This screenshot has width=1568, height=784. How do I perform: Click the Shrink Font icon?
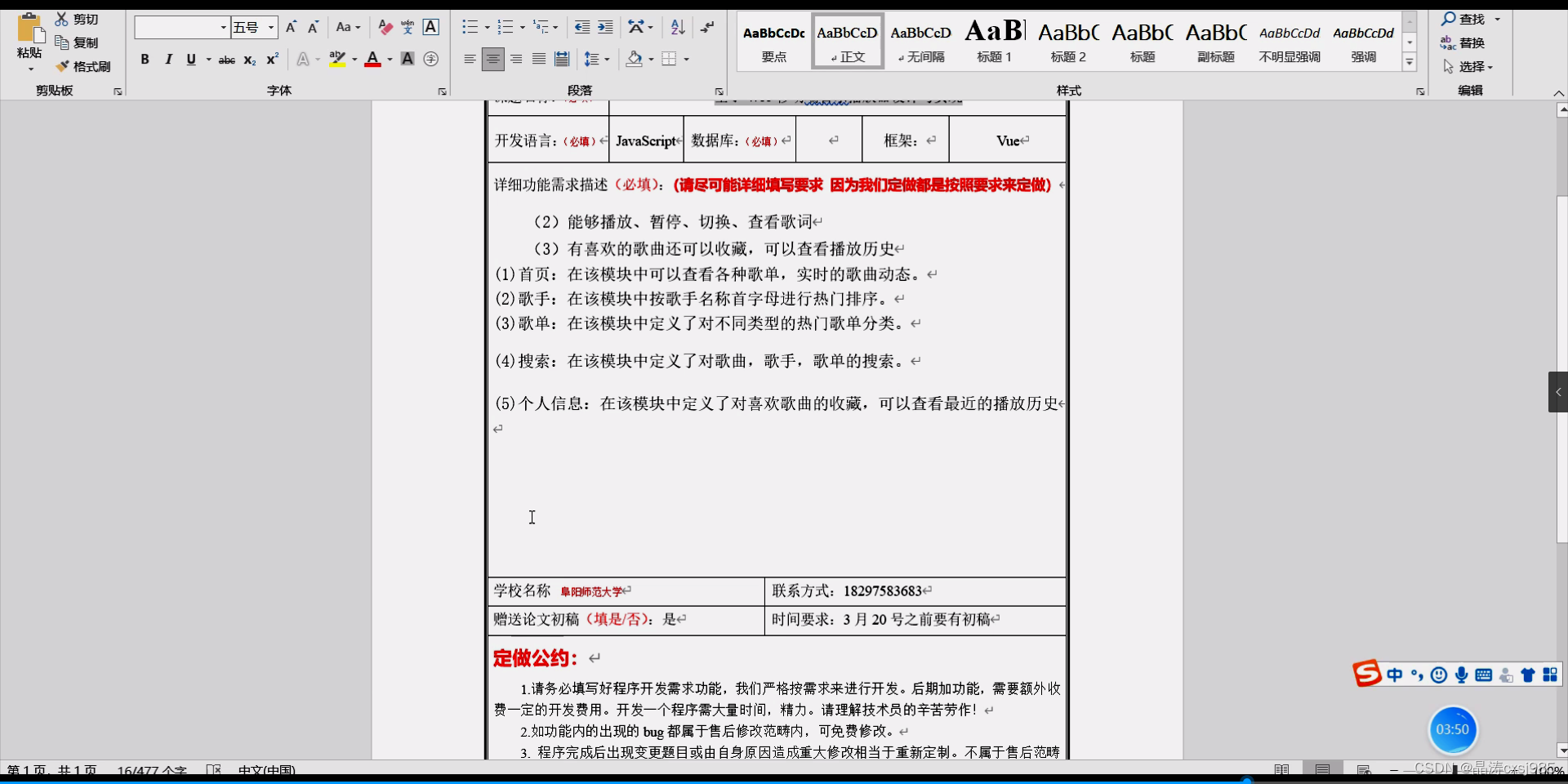[313, 28]
